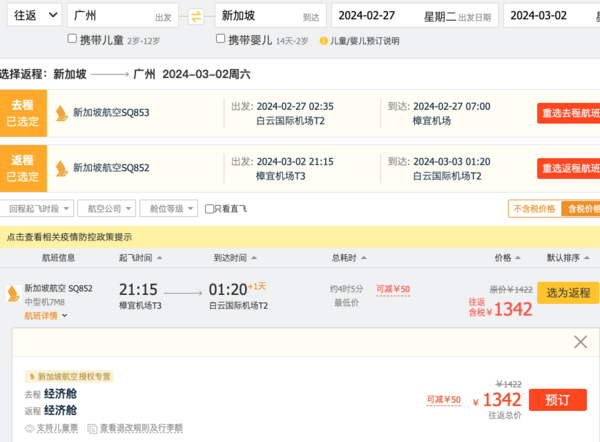
Task: Click 可减¥50 discount in fare panel
Action: click(x=443, y=400)
